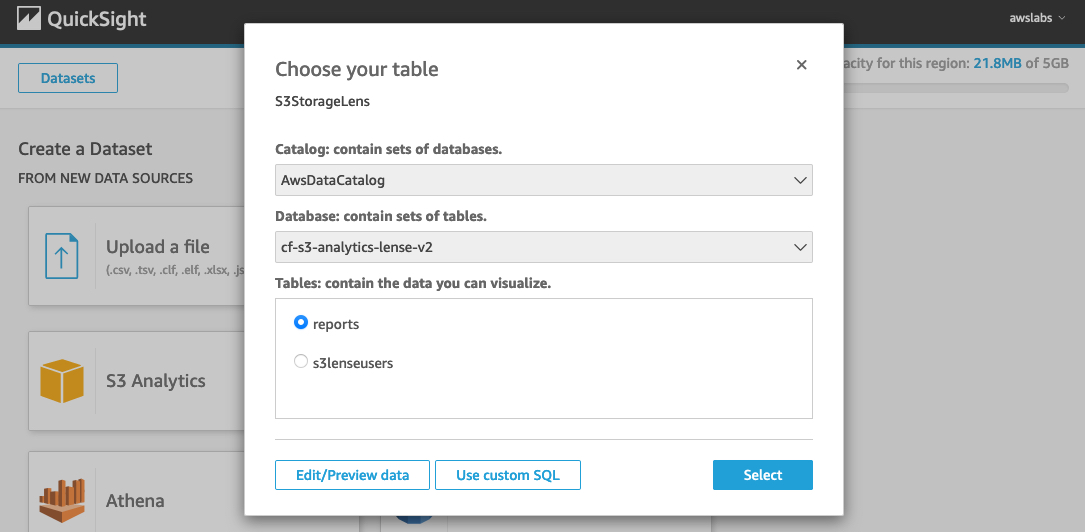The height and width of the screenshot is (532, 1085).
Task: Click the S3 Analytics bucket icon
Action: (x=62, y=380)
